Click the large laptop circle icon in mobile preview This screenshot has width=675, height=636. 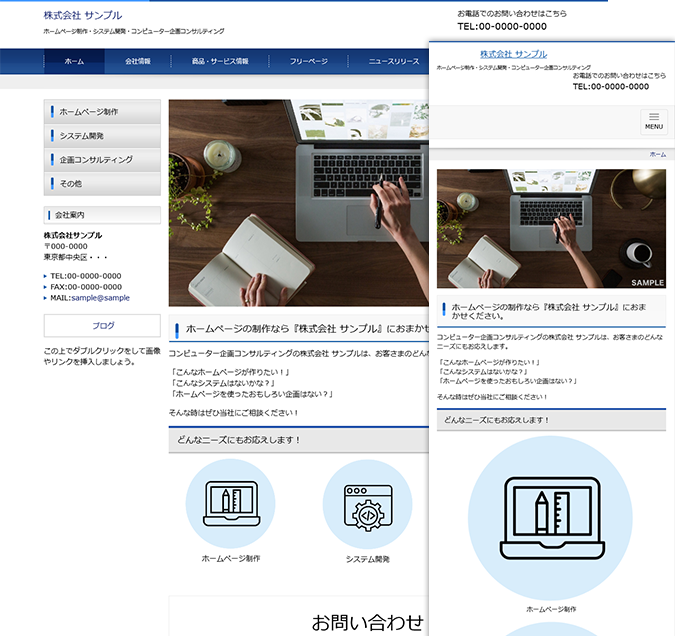point(550,517)
